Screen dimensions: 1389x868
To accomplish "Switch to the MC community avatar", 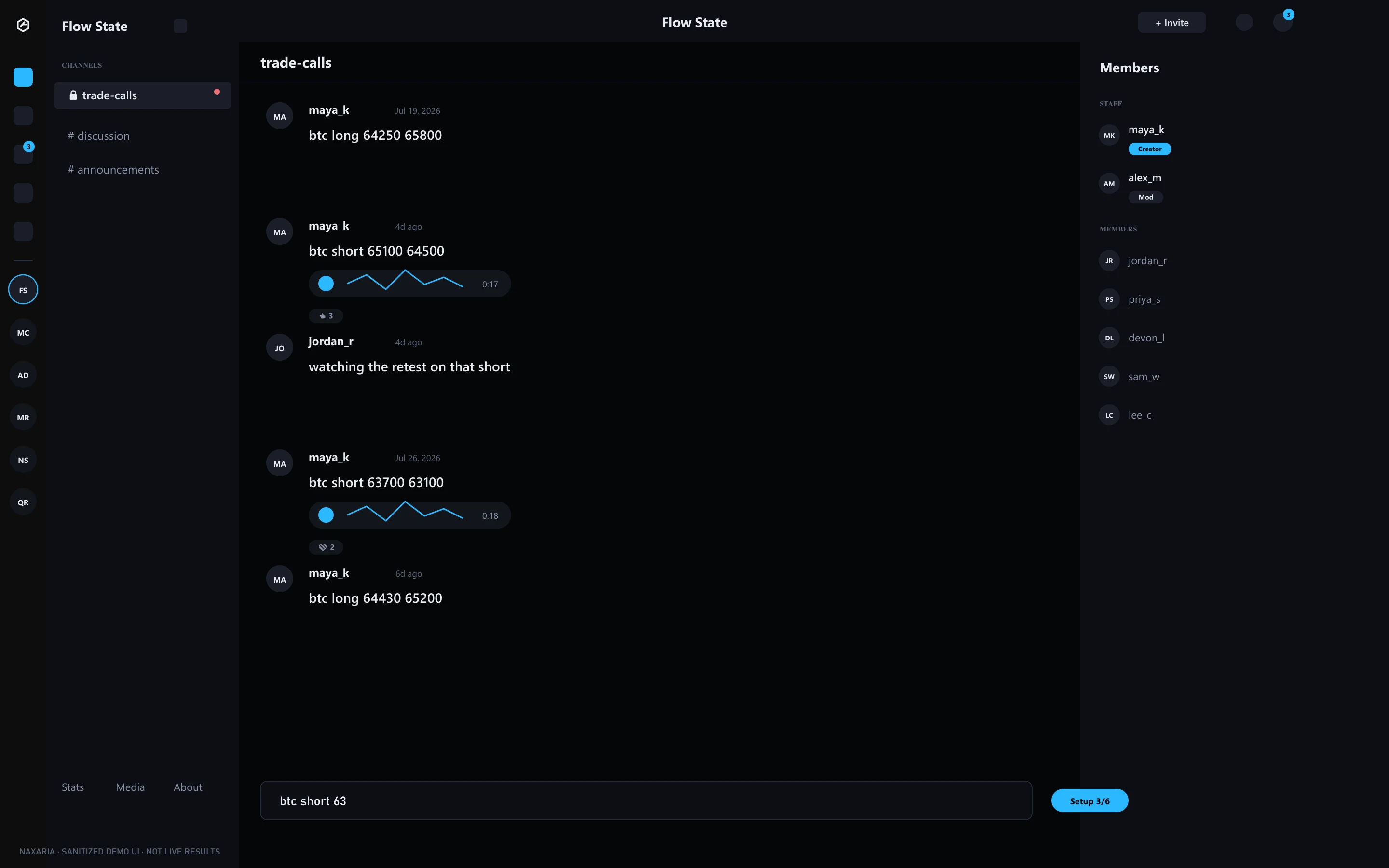I will (23, 332).
